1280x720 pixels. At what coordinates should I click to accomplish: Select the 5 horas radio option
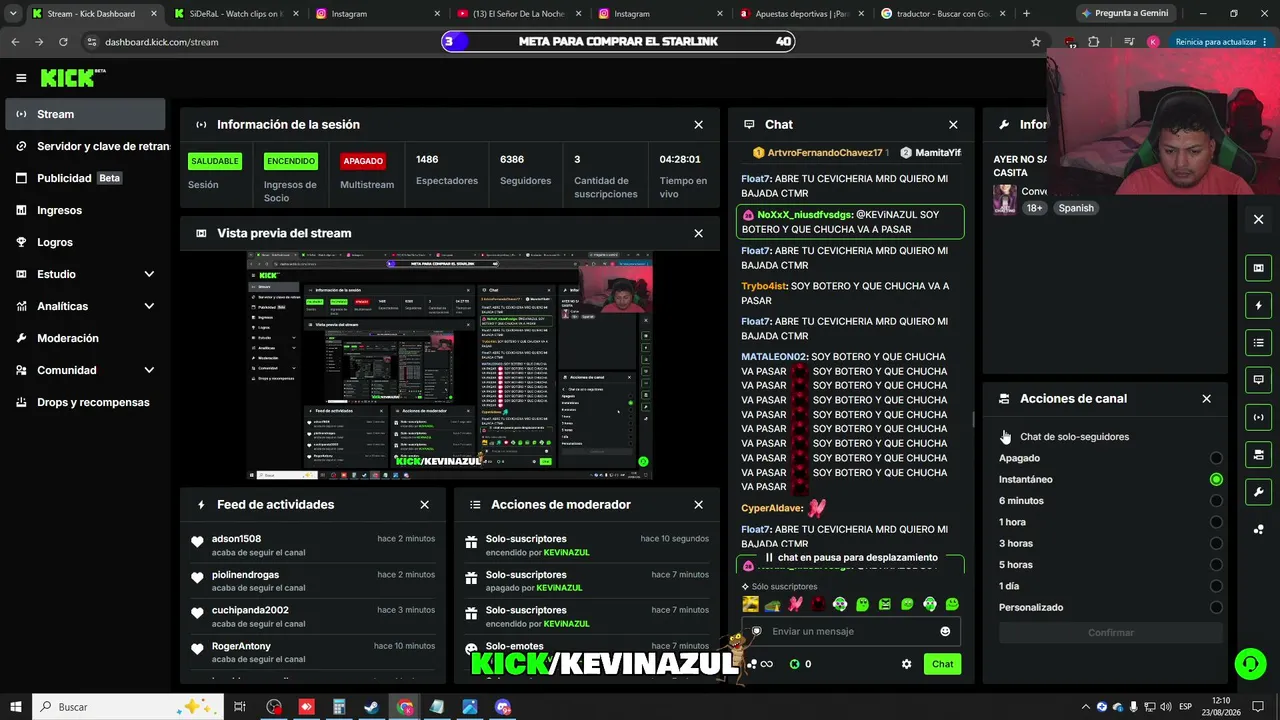coord(1216,565)
